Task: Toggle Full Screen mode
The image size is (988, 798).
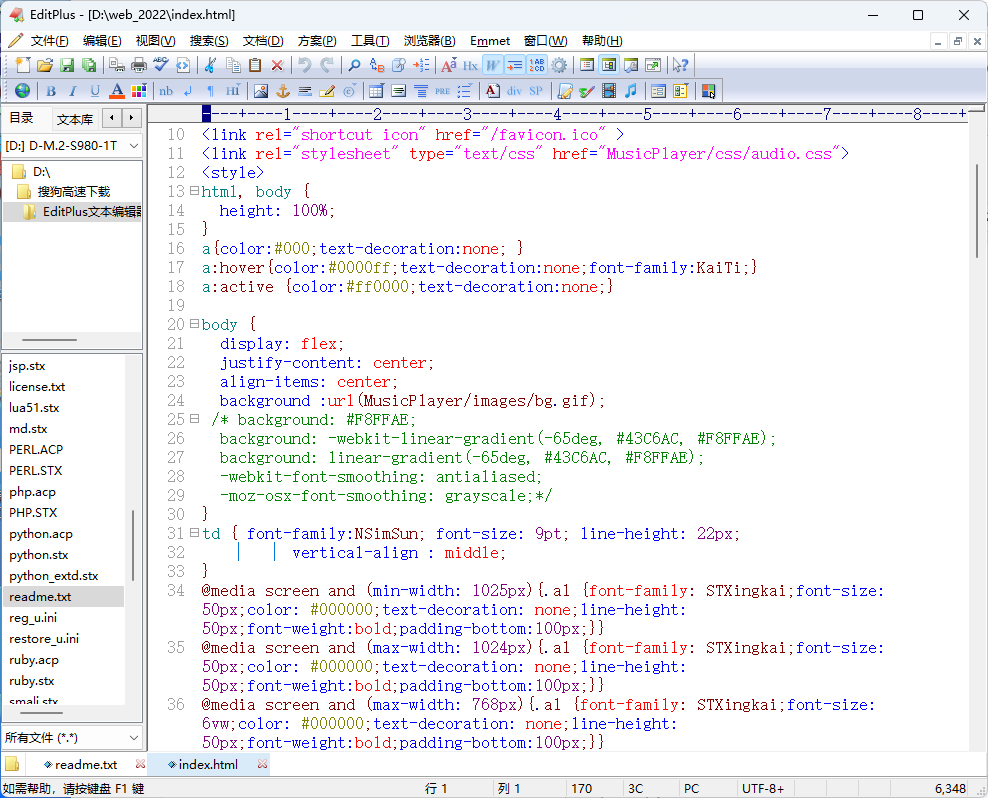Action: tap(653, 65)
